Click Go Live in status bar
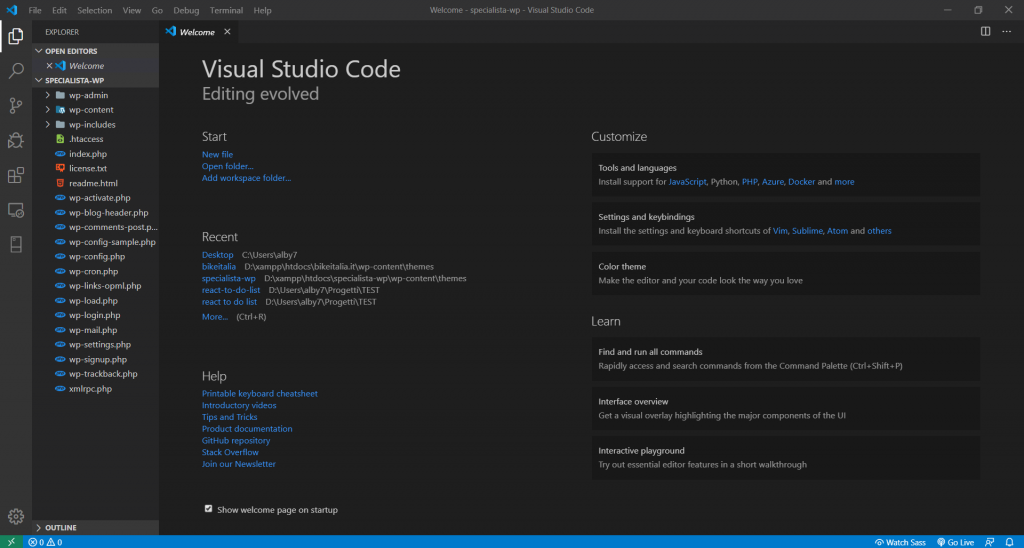 954,542
